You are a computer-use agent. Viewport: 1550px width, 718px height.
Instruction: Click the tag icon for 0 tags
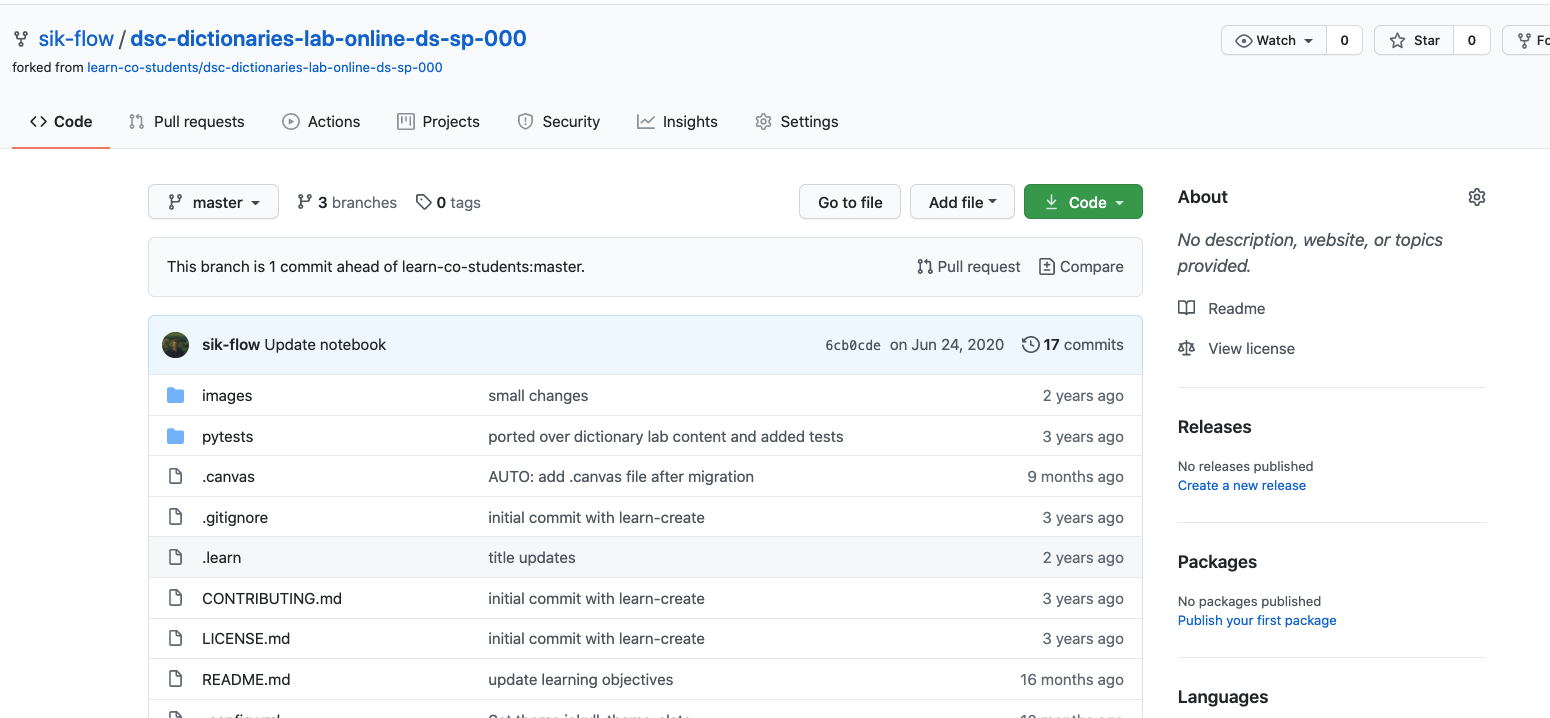(424, 202)
